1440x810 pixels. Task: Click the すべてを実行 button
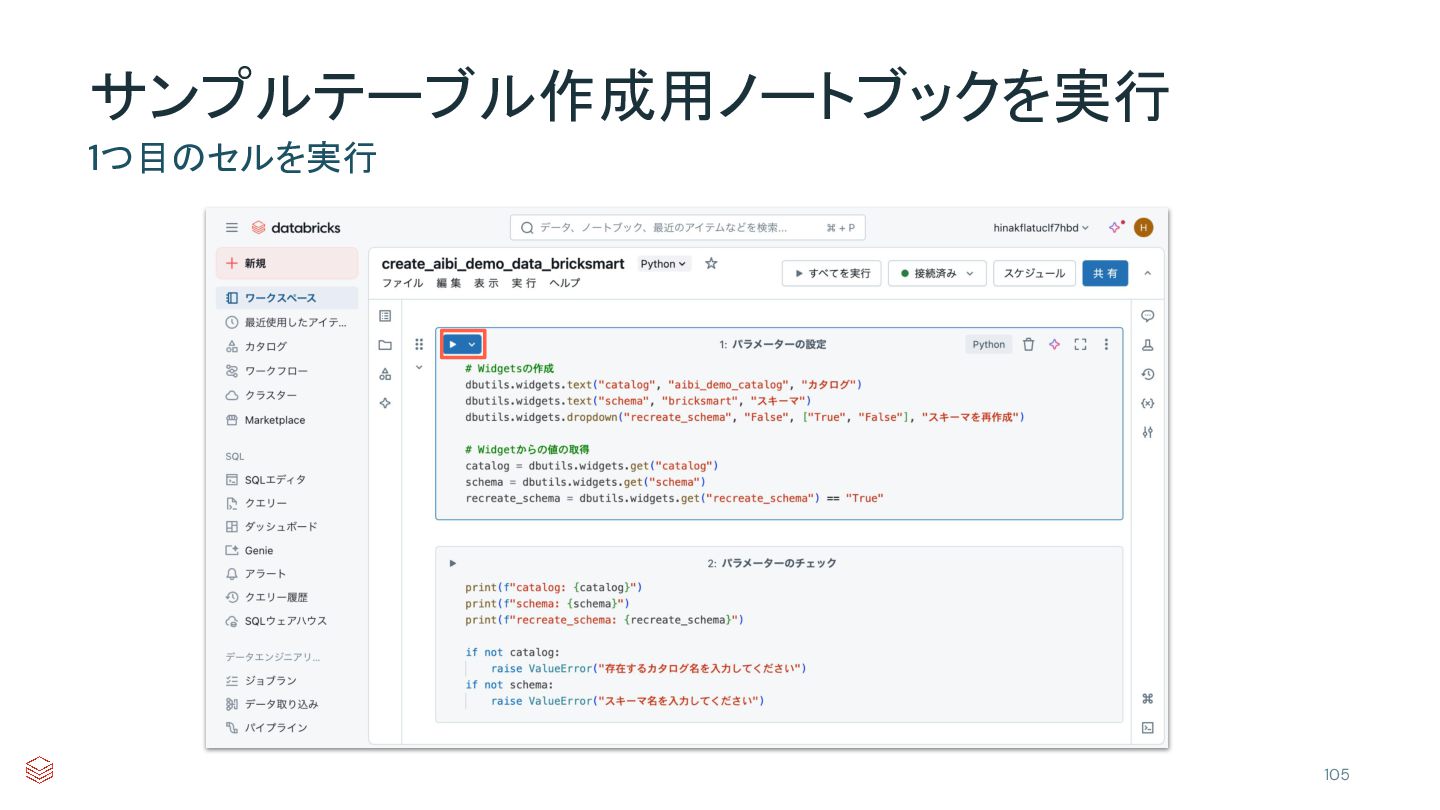832,273
